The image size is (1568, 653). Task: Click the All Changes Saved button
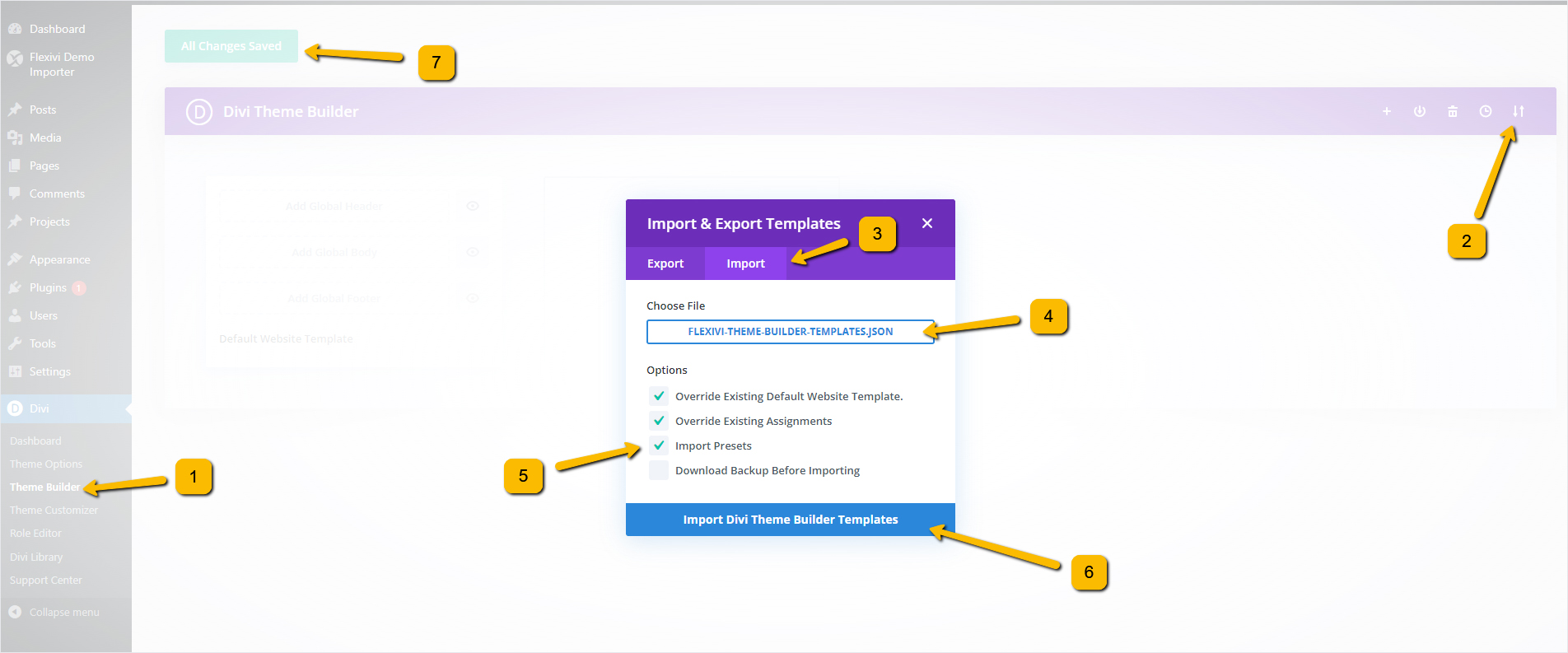[231, 46]
